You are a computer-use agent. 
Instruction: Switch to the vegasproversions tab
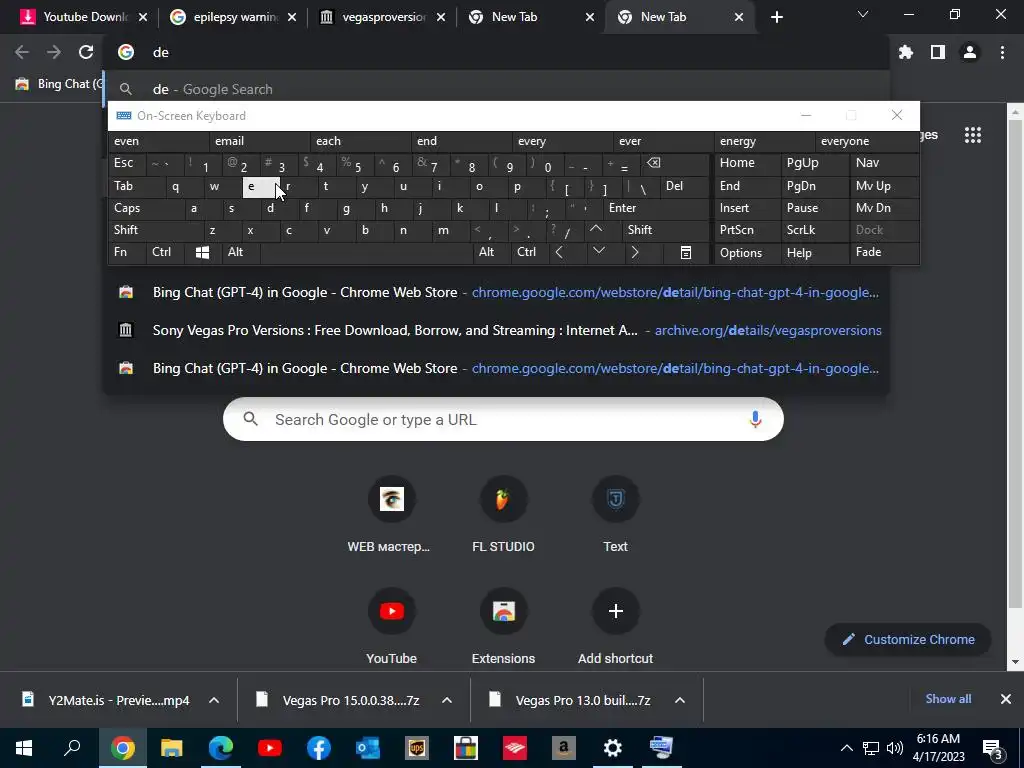point(382,17)
